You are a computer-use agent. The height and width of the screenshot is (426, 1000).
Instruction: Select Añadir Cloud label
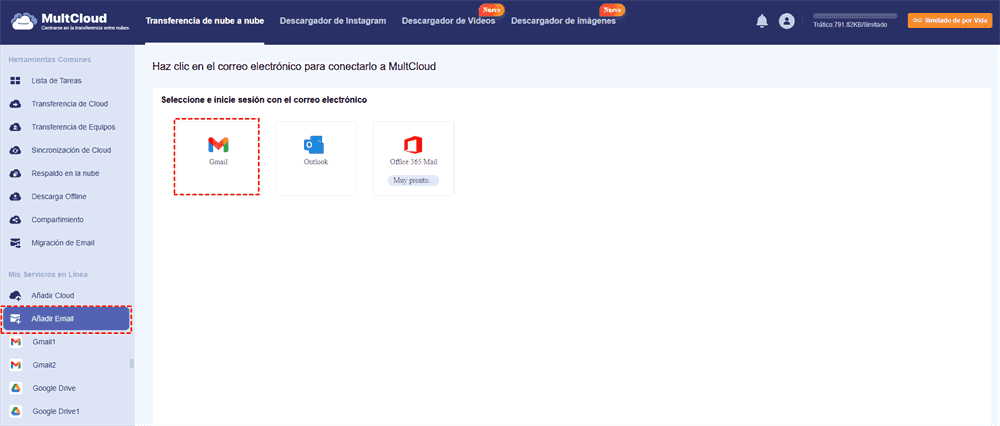[x=53, y=295]
